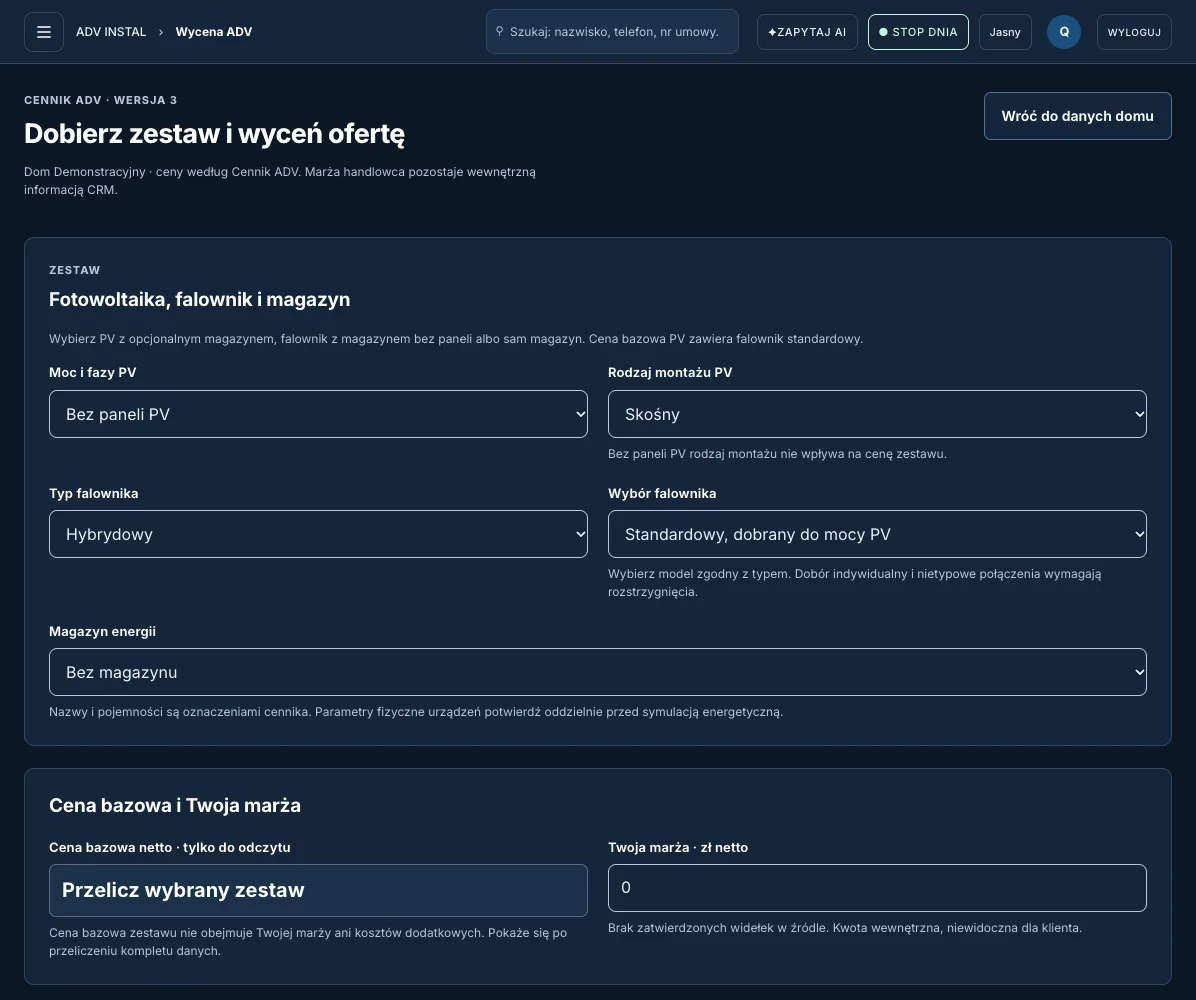Click the 'CENNIK ADV · WERSJA 3' label

click(101, 100)
